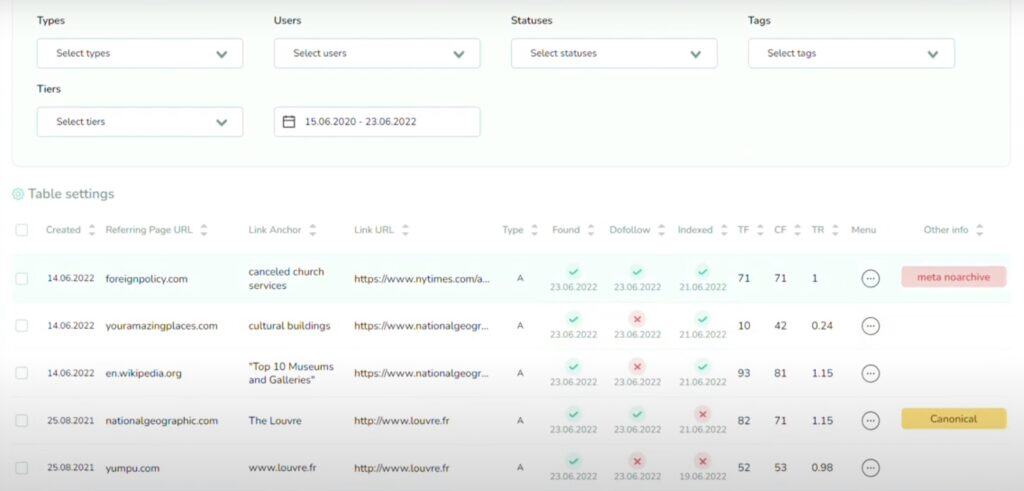Open the Select statuses dropdown
Viewport: 1024px width, 491px height.
tap(613, 54)
